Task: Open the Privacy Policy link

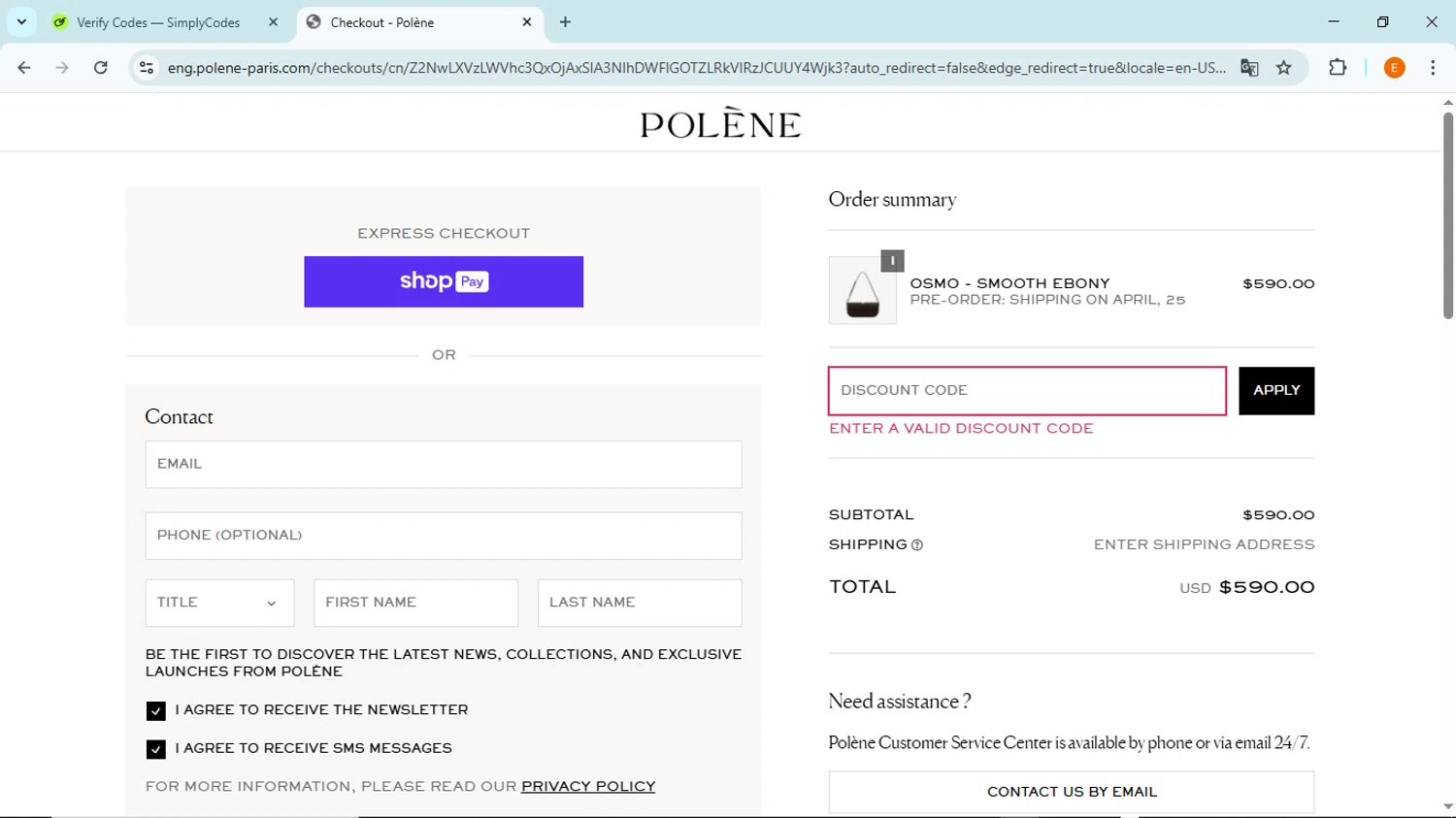Action: click(x=588, y=786)
